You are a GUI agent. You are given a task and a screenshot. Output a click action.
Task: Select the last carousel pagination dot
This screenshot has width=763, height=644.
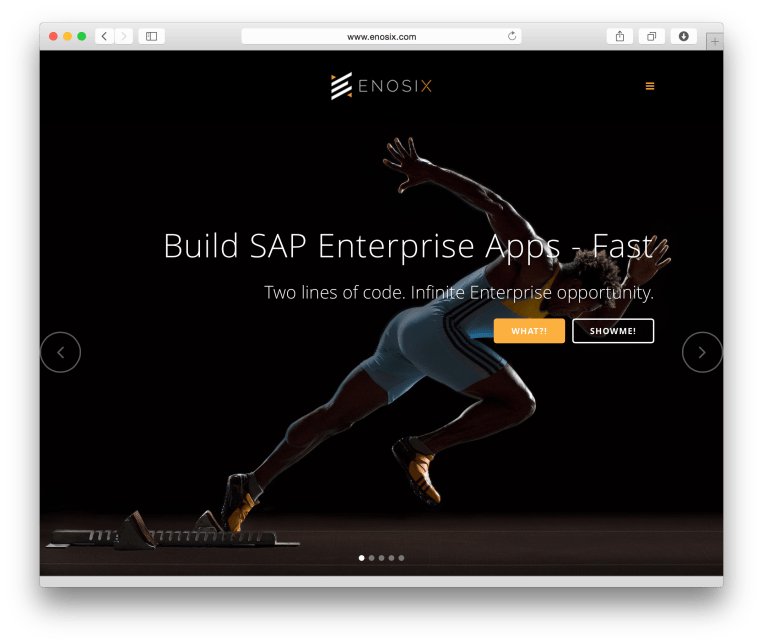click(401, 558)
